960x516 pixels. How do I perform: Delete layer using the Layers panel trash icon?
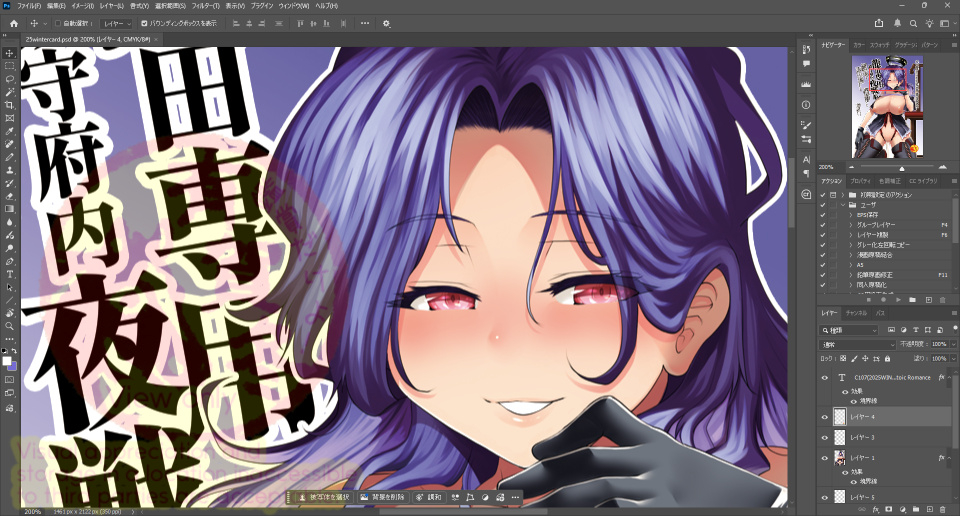(941, 509)
